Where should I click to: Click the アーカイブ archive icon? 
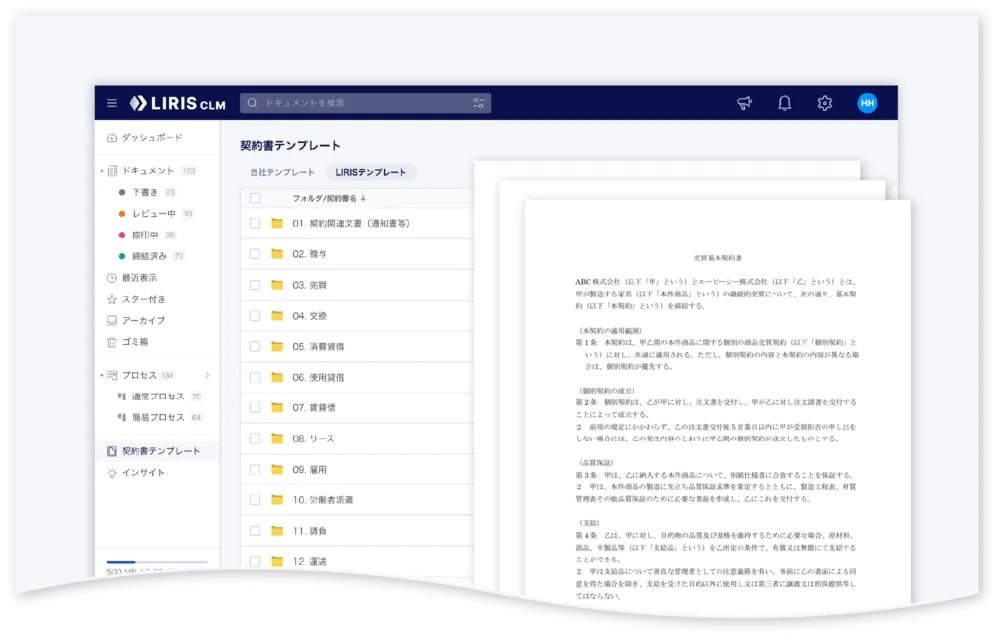point(112,321)
